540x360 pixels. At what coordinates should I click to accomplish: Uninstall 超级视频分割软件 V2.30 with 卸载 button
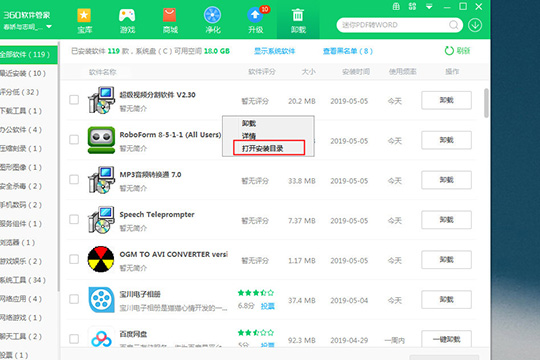[446, 100]
